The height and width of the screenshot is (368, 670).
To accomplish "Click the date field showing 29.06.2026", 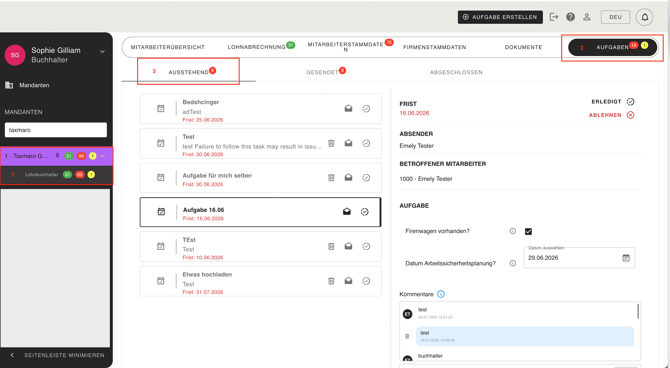I will coord(579,258).
